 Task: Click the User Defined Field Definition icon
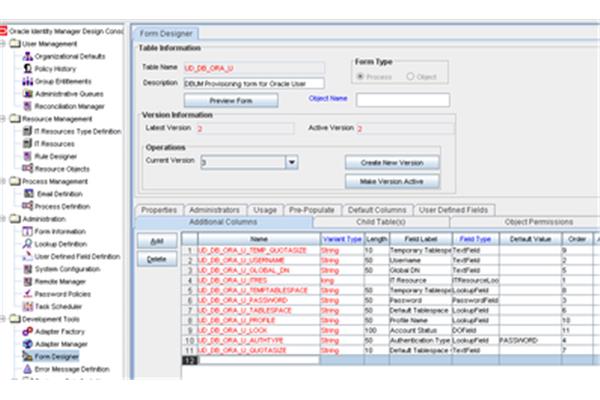pyautogui.click(x=28, y=256)
